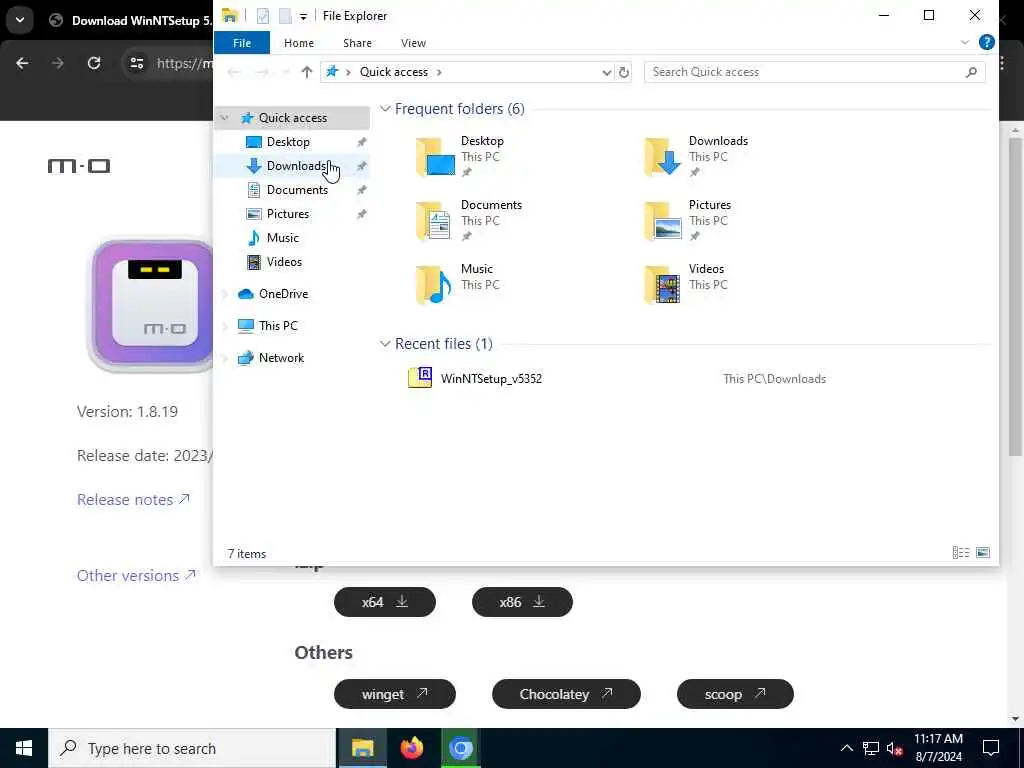
Task: Select Documents in the navigation pane
Action: coord(297,190)
